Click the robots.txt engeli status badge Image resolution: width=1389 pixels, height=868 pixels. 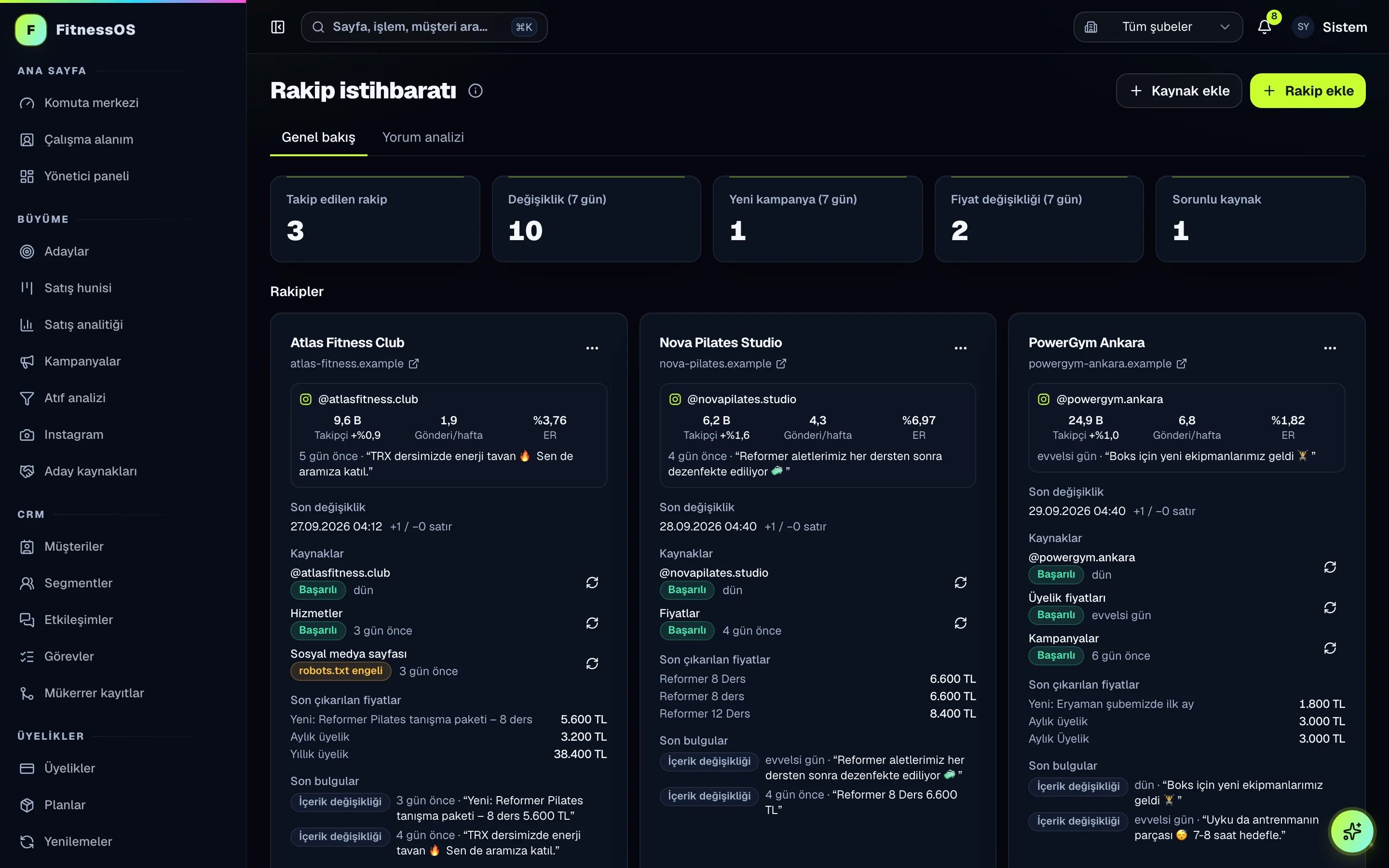tap(340, 670)
